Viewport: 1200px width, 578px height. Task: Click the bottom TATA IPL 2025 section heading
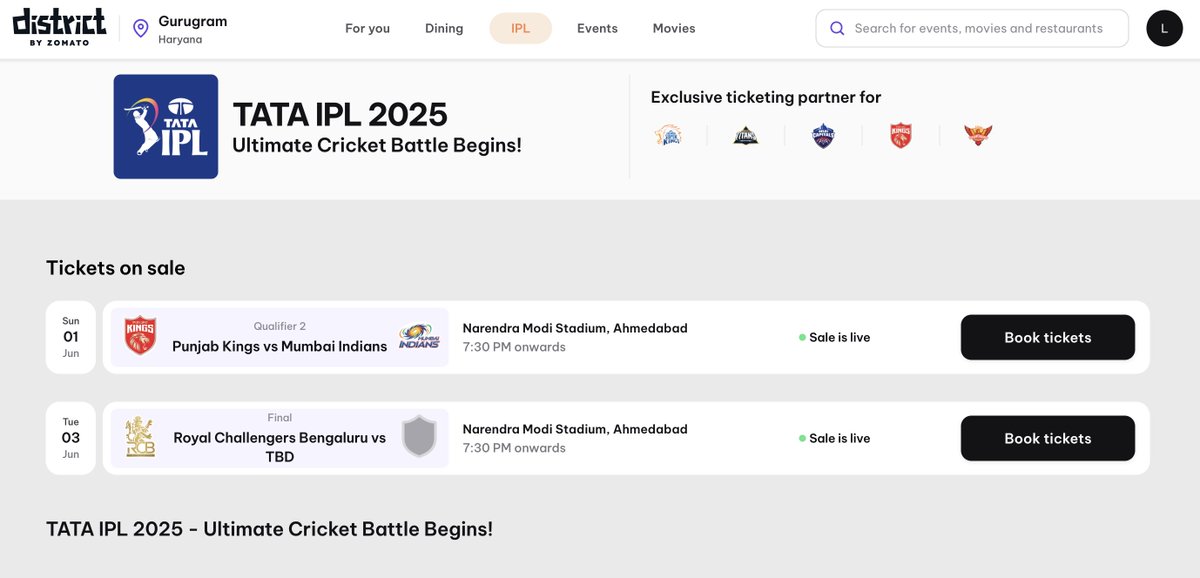[x=269, y=529]
